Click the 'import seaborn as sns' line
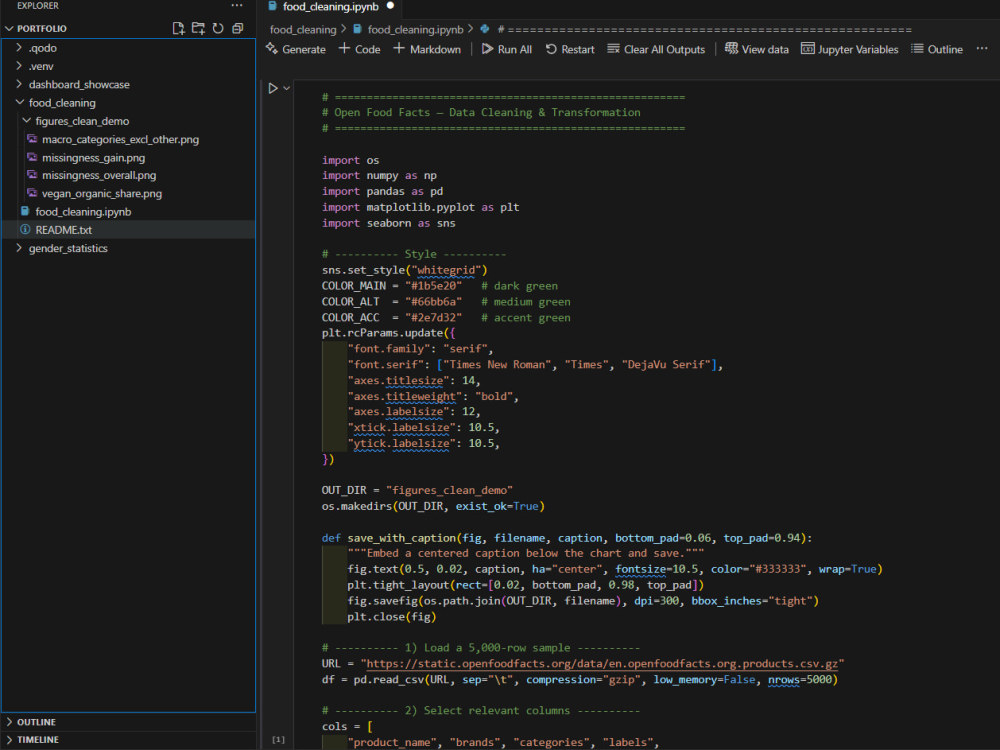Viewport: 1000px width, 750px height. 388,223
